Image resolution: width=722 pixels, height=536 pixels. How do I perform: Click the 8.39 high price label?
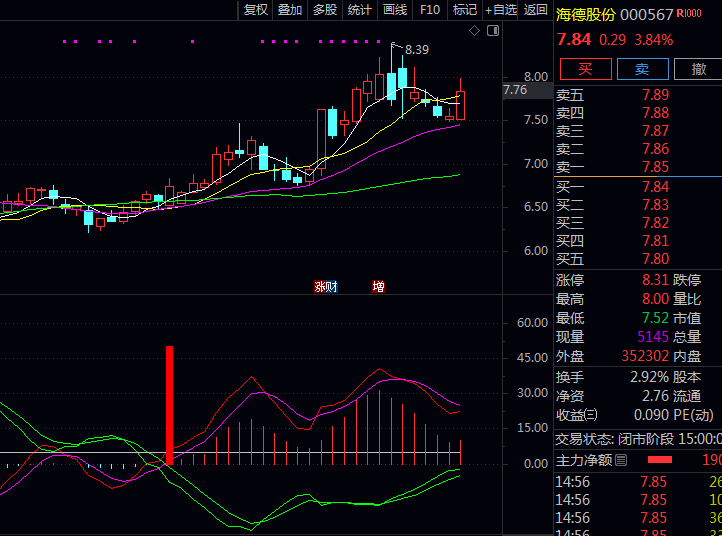click(417, 50)
